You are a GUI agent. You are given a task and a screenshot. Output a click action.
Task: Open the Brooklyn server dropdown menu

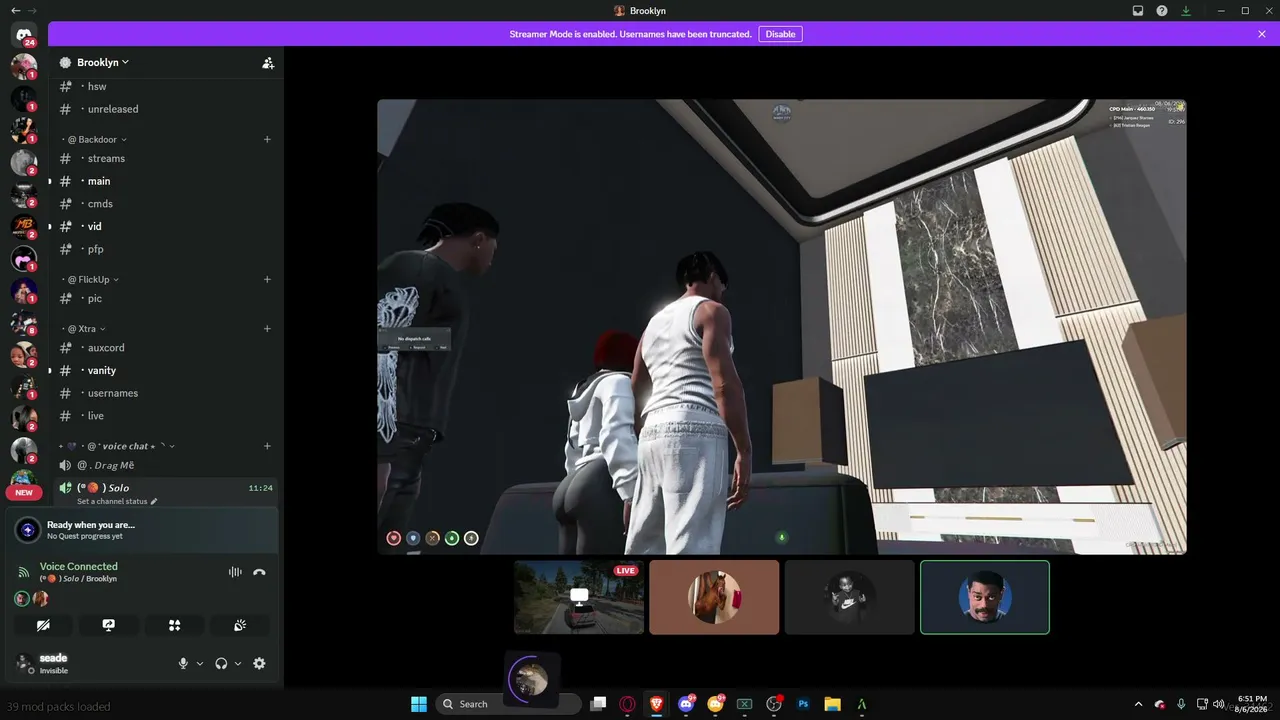coord(104,62)
